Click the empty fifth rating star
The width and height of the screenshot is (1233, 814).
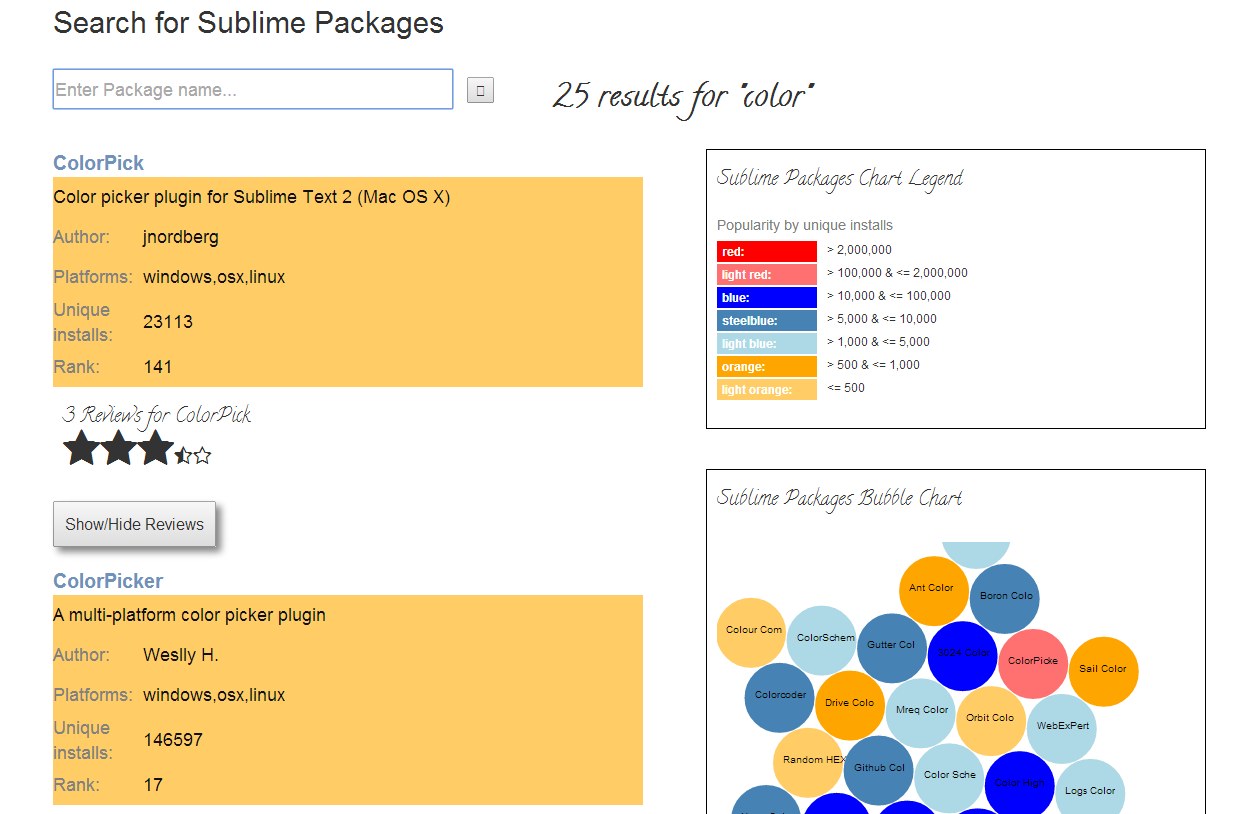pos(202,456)
